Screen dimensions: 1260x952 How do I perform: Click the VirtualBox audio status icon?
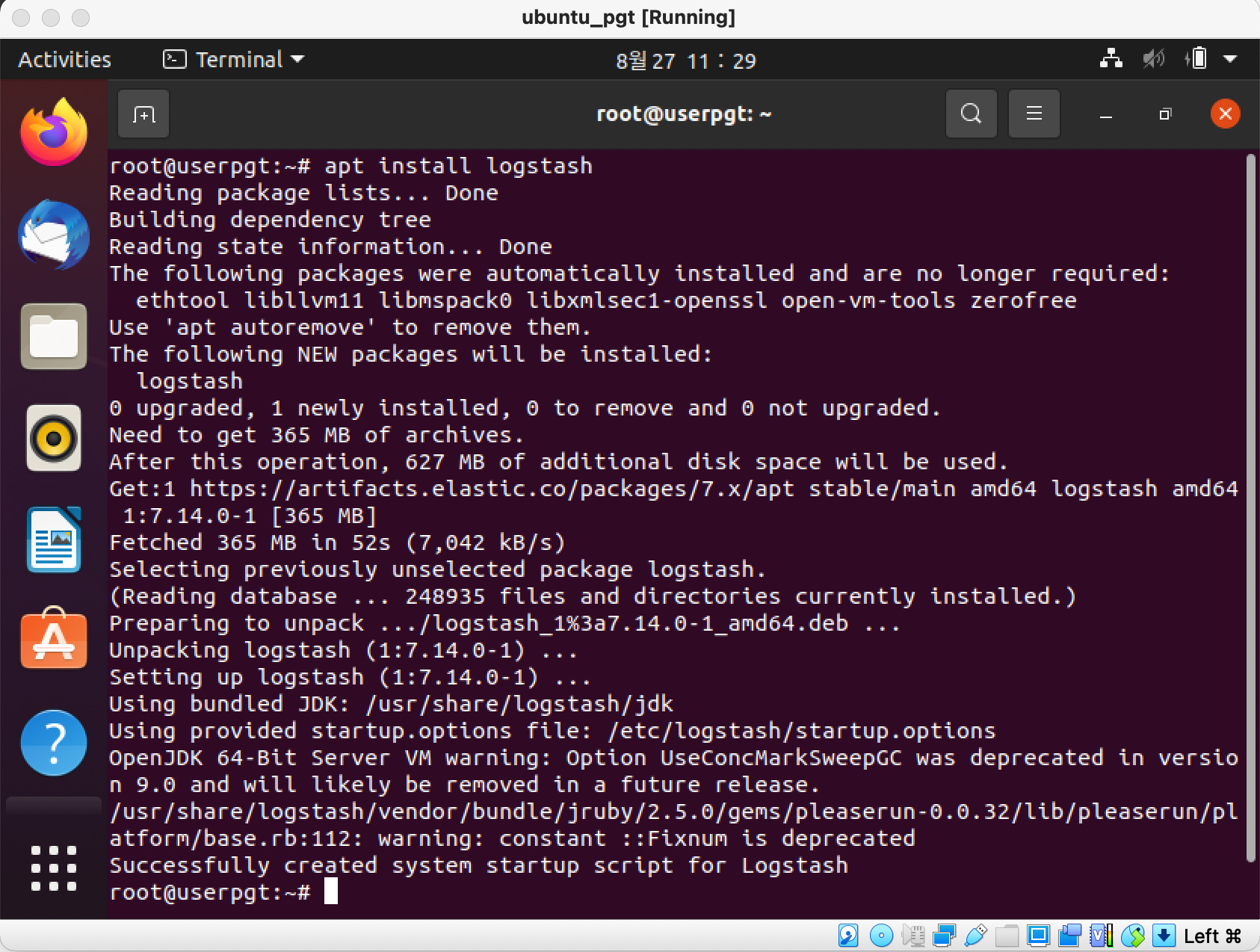pos(913,936)
